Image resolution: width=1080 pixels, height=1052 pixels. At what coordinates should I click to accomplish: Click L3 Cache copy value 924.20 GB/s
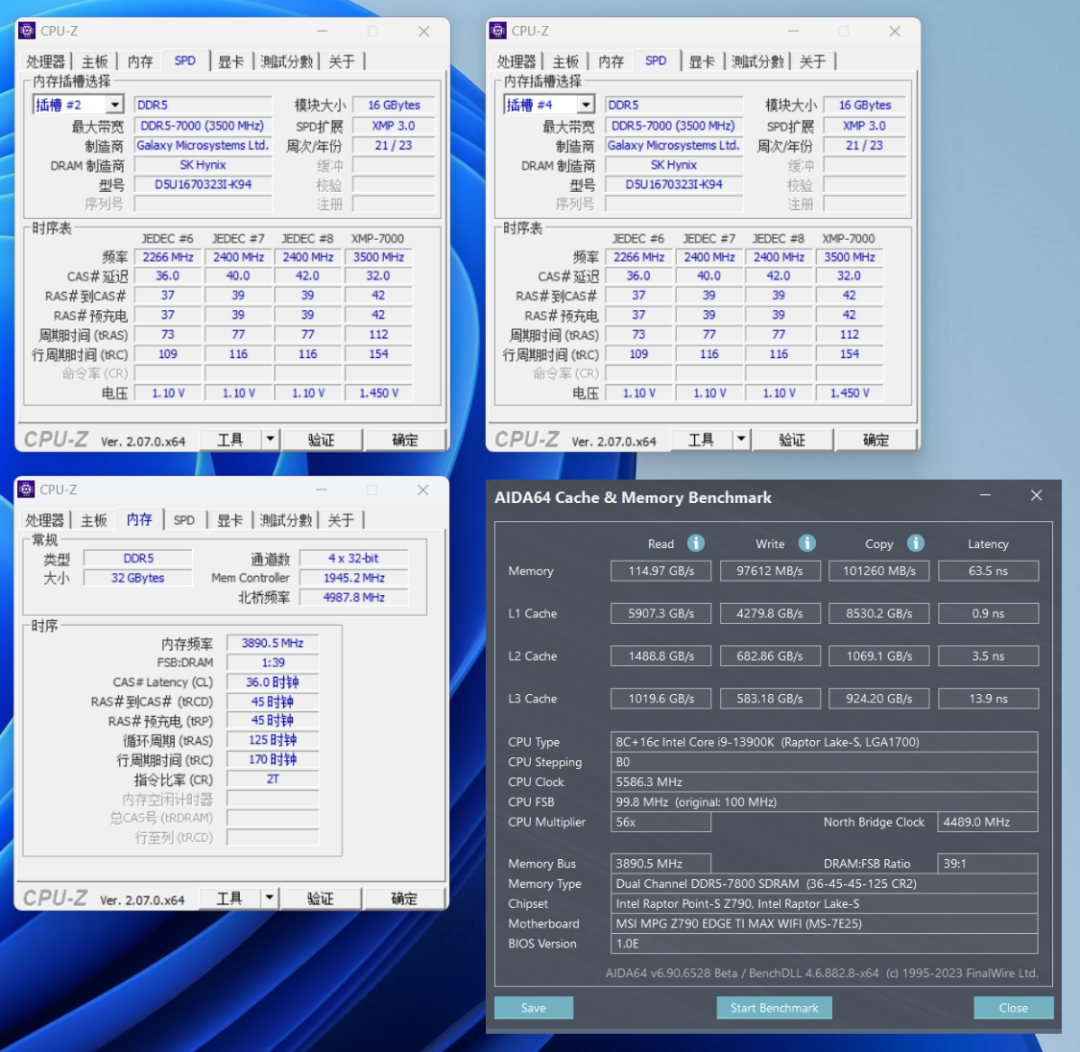click(x=879, y=699)
